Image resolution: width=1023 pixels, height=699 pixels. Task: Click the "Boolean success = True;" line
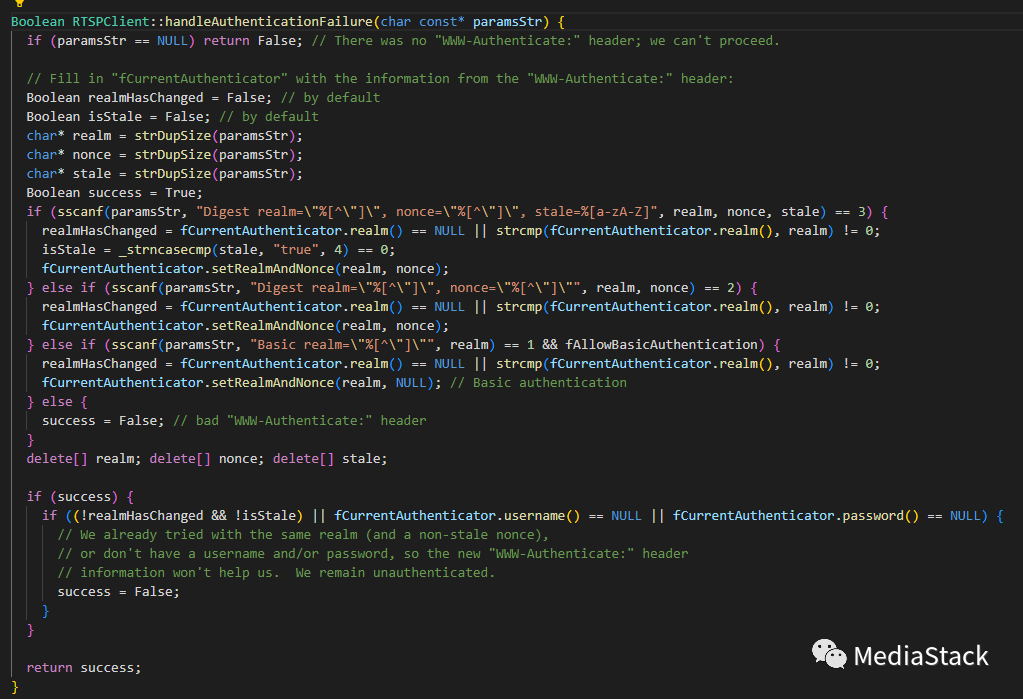pyautogui.click(x=114, y=192)
